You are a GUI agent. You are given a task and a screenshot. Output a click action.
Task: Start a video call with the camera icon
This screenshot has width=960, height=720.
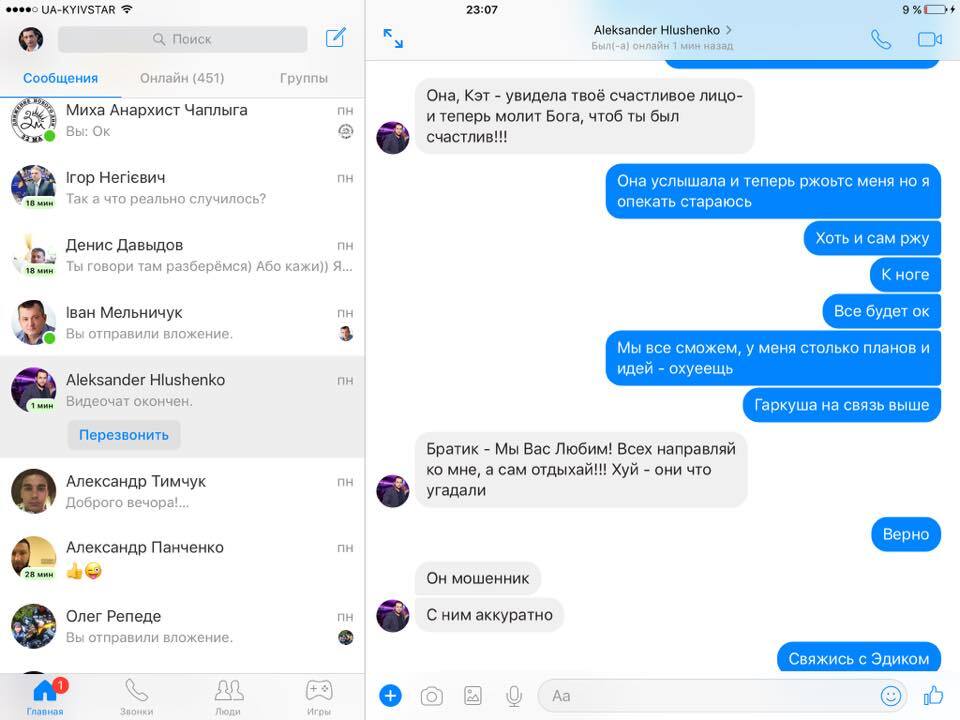click(929, 39)
